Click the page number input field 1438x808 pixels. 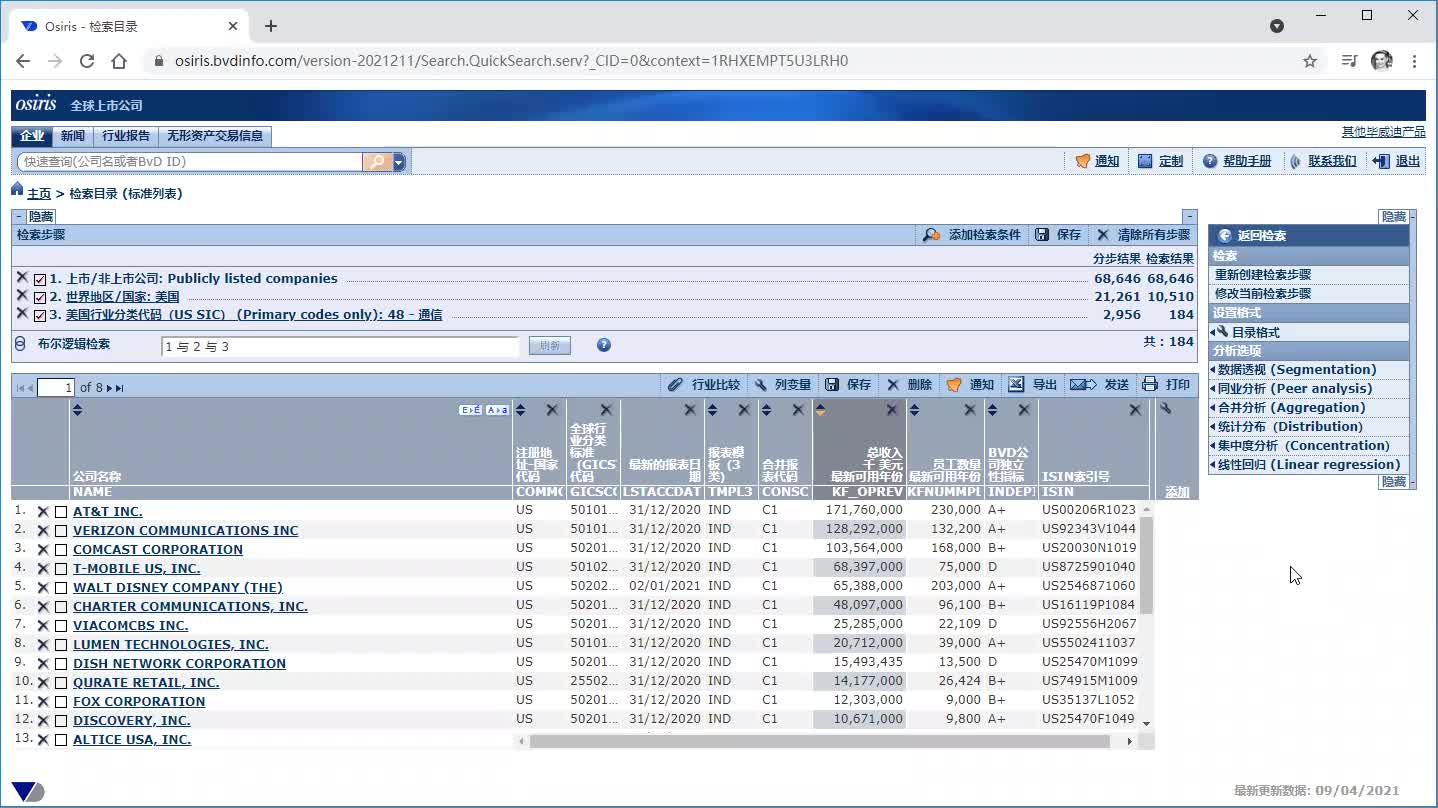[56, 388]
